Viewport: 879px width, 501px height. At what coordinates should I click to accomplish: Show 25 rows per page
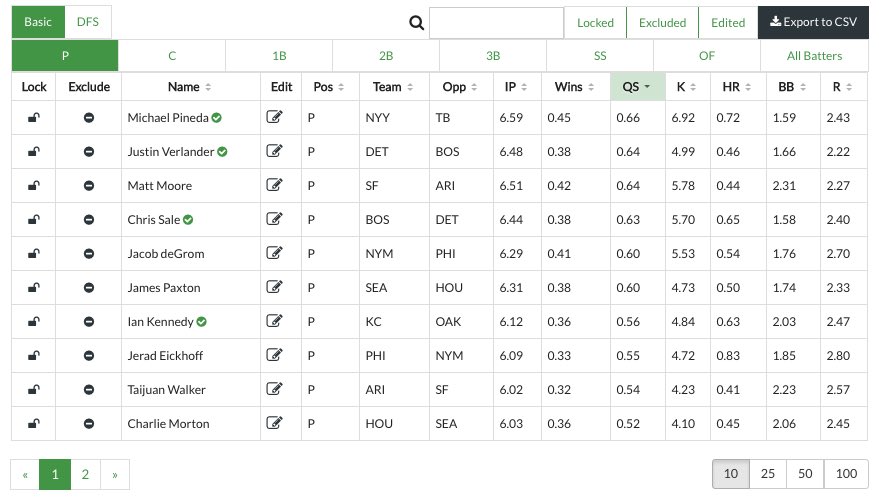click(x=767, y=474)
